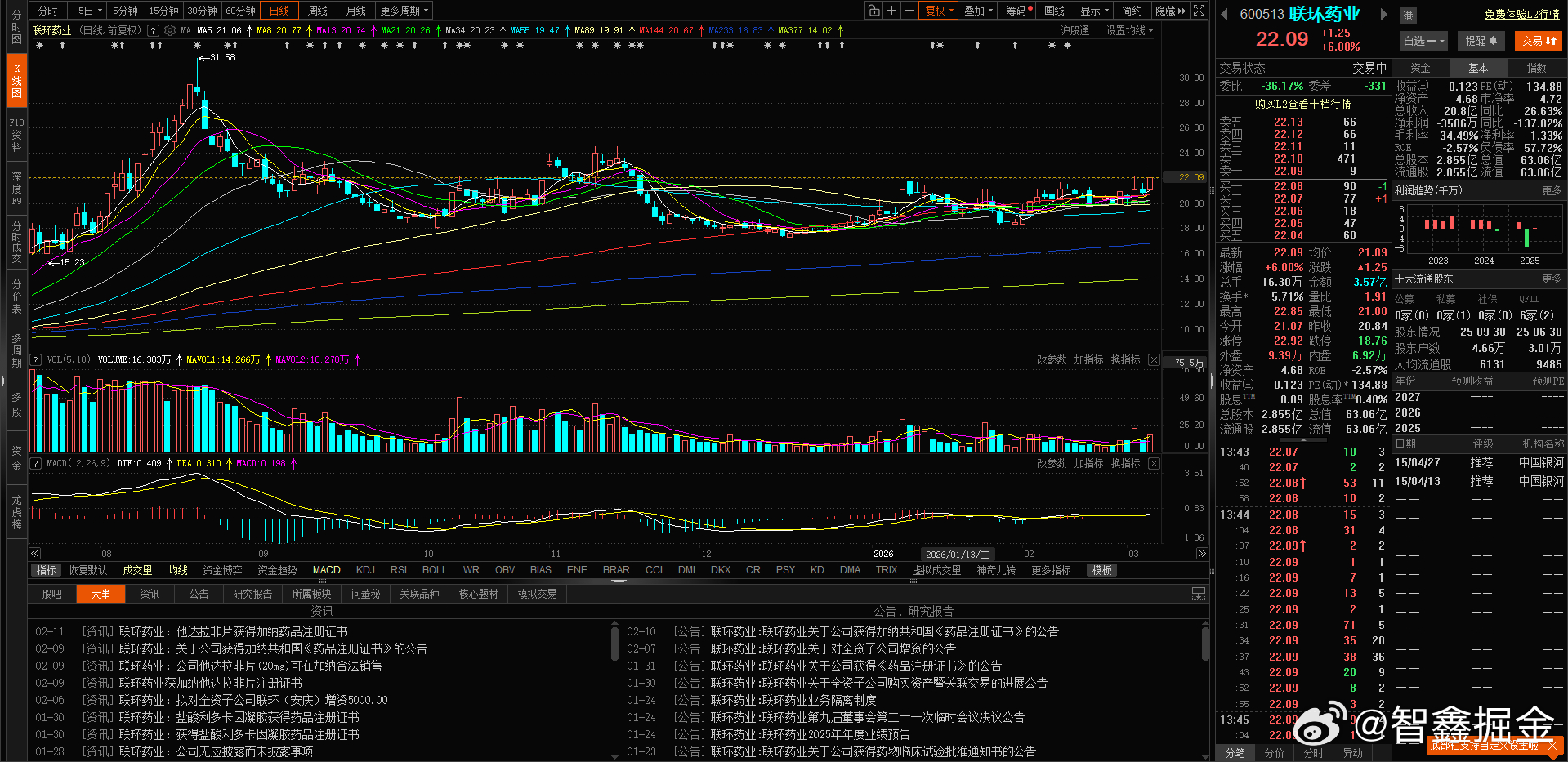Open 深度F9 in left sidebar
Viewport: 1568px width, 762px height.
pos(16,188)
